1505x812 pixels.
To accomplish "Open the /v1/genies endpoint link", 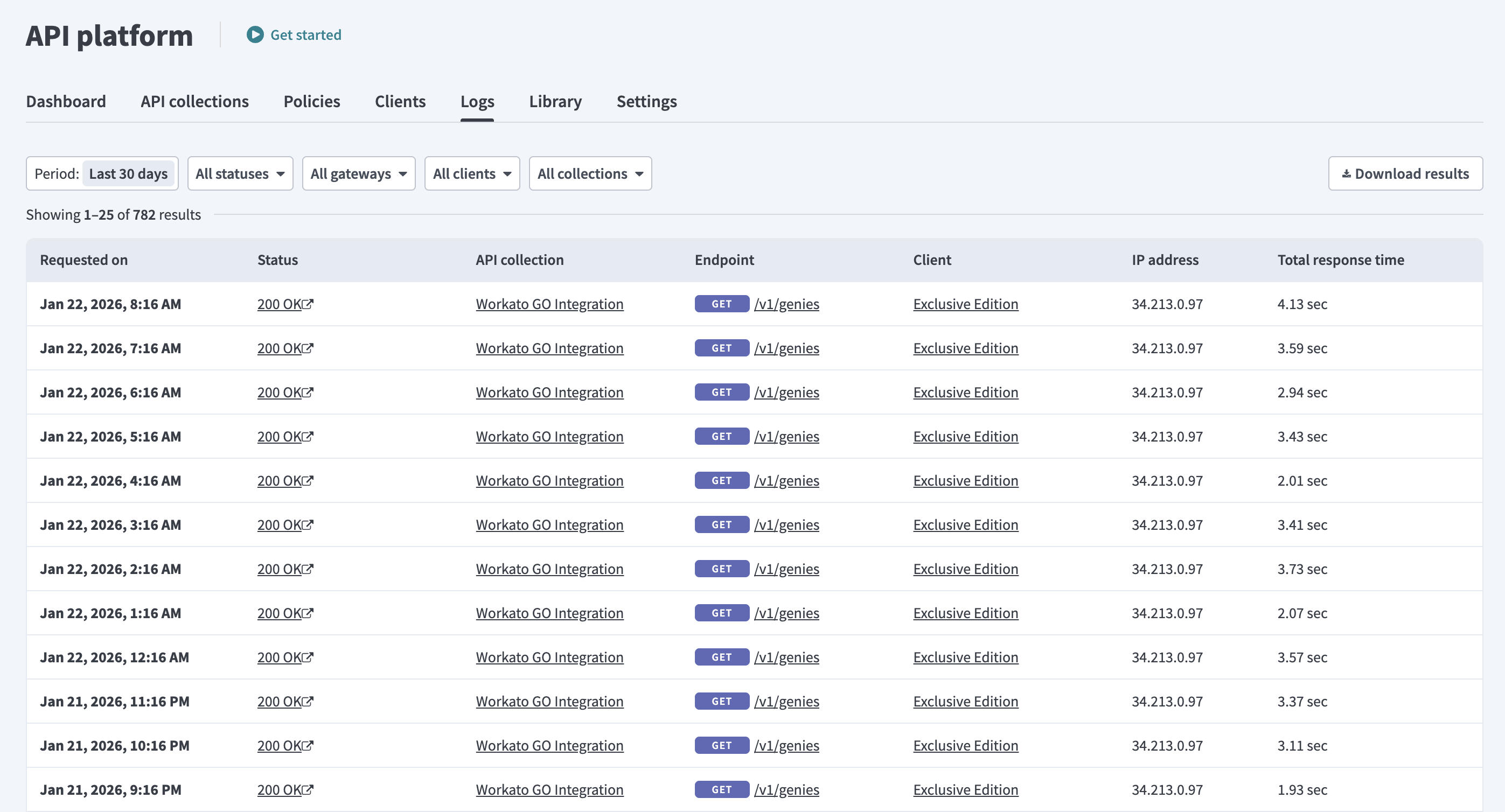I will point(787,303).
